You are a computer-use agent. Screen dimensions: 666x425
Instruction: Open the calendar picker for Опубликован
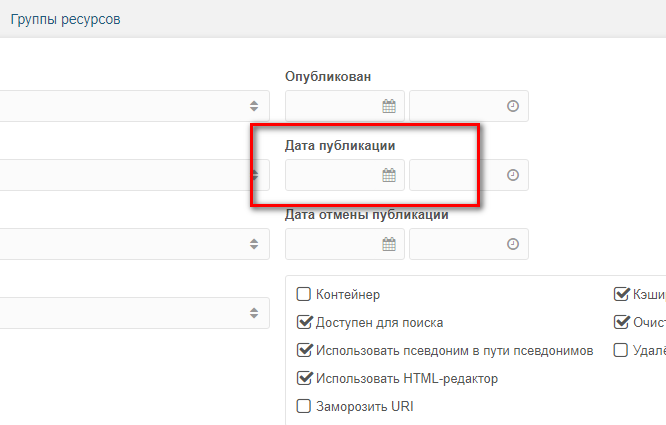[x=389, y=106]
